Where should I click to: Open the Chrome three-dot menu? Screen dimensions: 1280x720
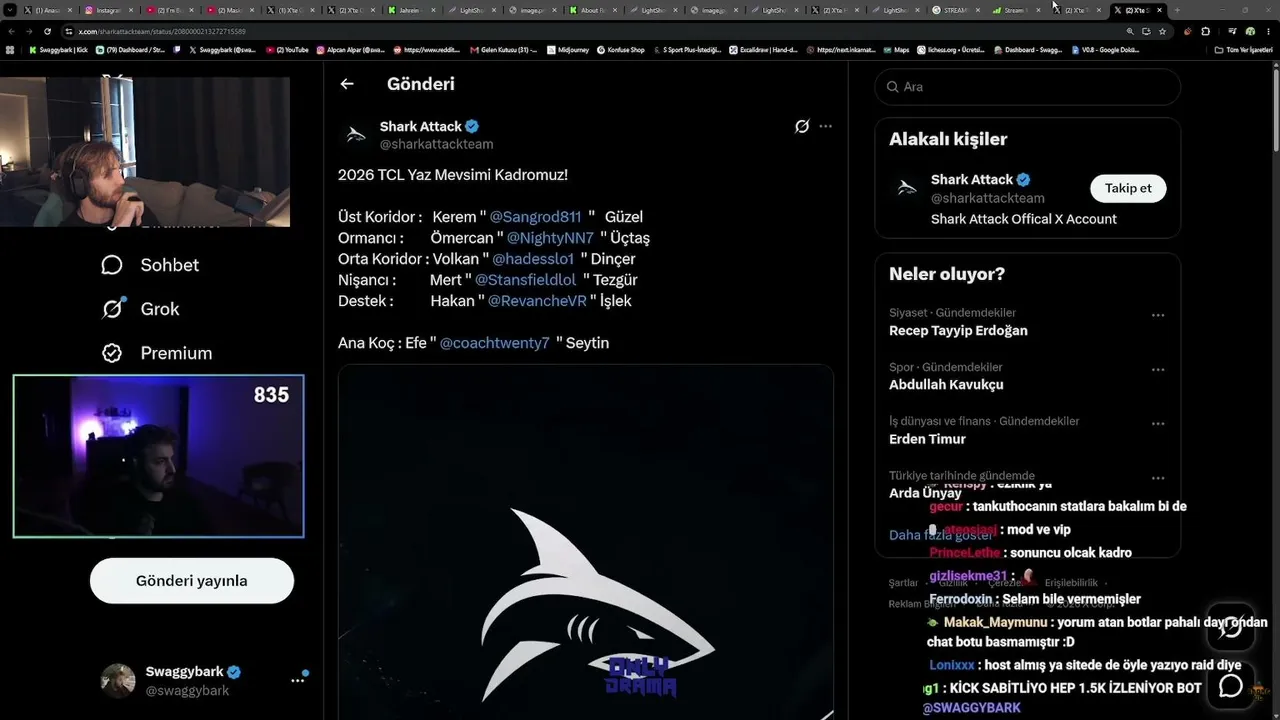click(1268, 31)
